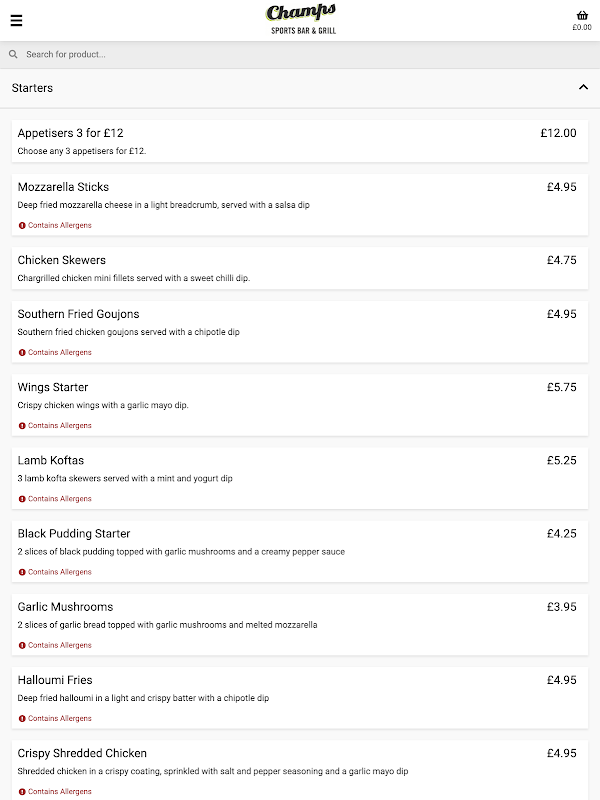This screenshot has height=800, width=600.
Task: Click the Champs Sports Bar logo
Action: (301, 19)
